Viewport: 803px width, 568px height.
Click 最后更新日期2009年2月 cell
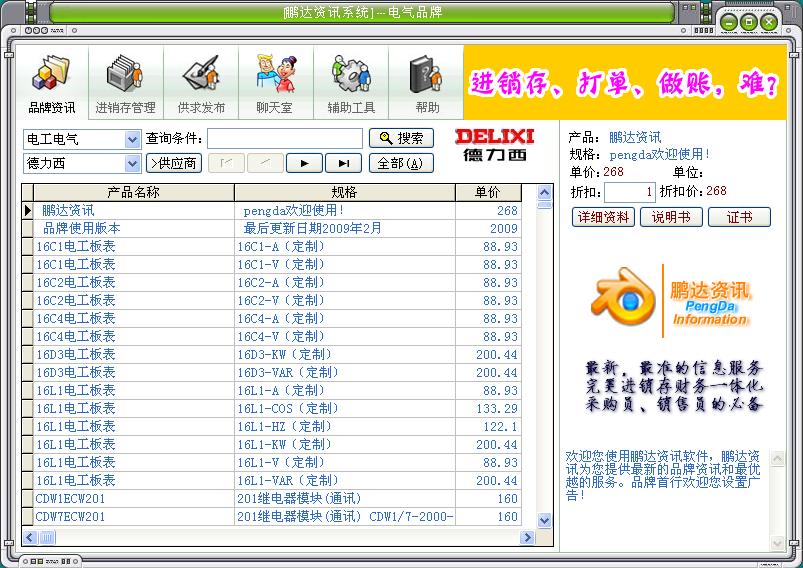pos(345,228)
